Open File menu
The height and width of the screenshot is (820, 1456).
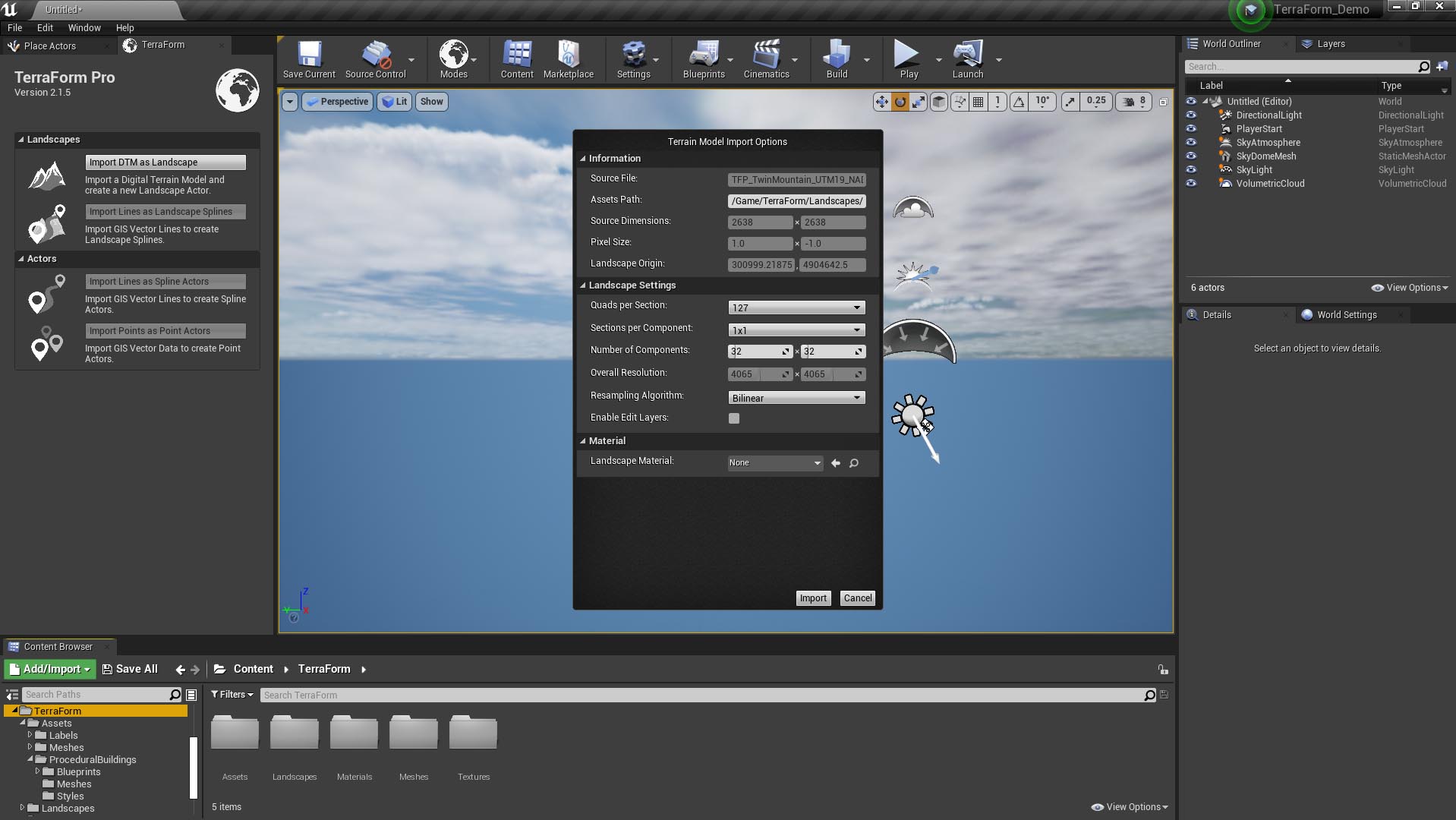tap(14, 27)
